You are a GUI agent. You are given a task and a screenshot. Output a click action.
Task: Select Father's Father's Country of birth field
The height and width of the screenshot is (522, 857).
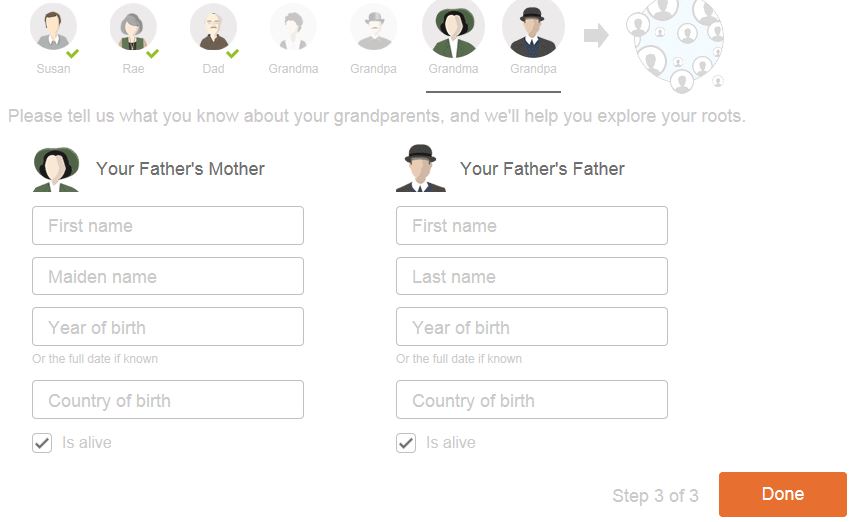532,400
